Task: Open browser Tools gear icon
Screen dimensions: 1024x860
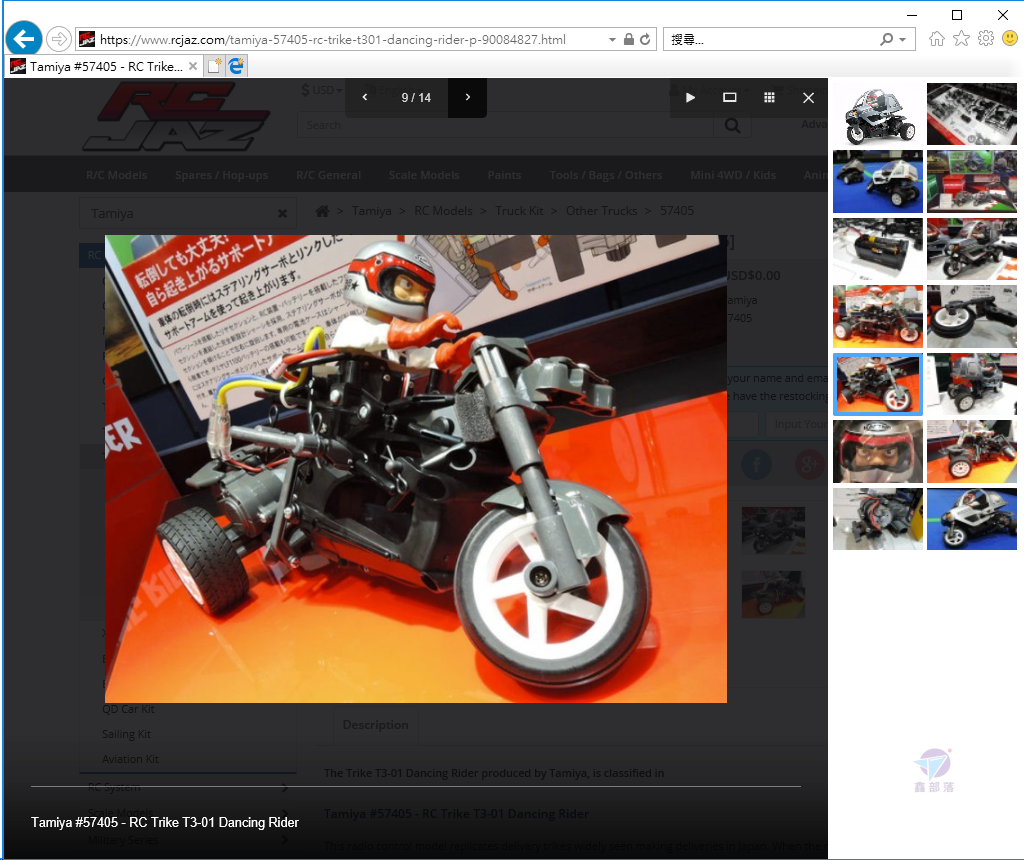Action: click(985, 39)
